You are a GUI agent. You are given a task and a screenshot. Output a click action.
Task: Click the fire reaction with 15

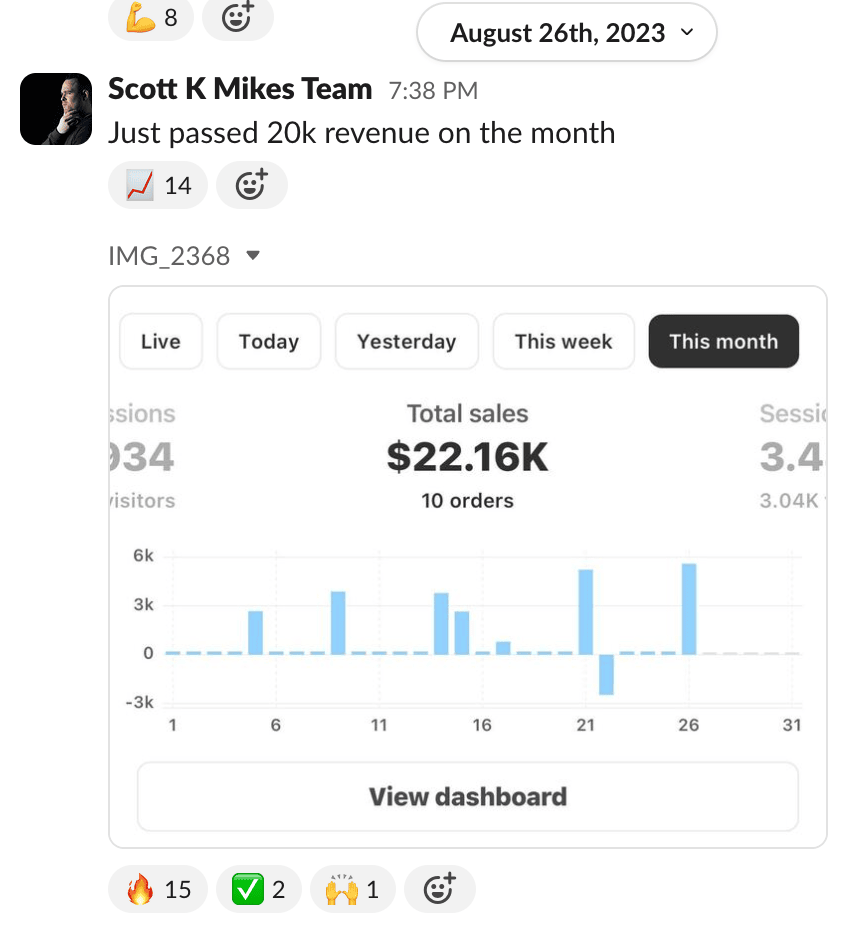pos(158,889)
